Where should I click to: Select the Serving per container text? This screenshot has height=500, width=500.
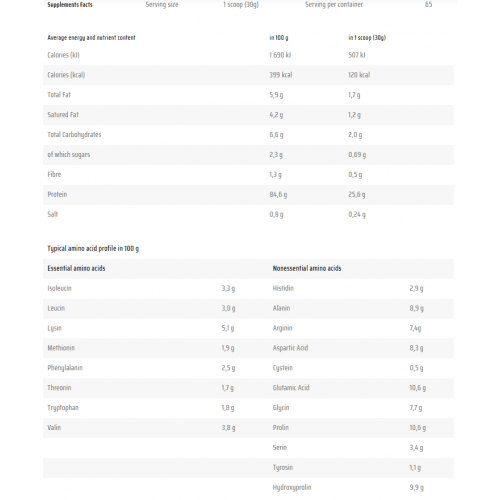click(x=334, y=5)
